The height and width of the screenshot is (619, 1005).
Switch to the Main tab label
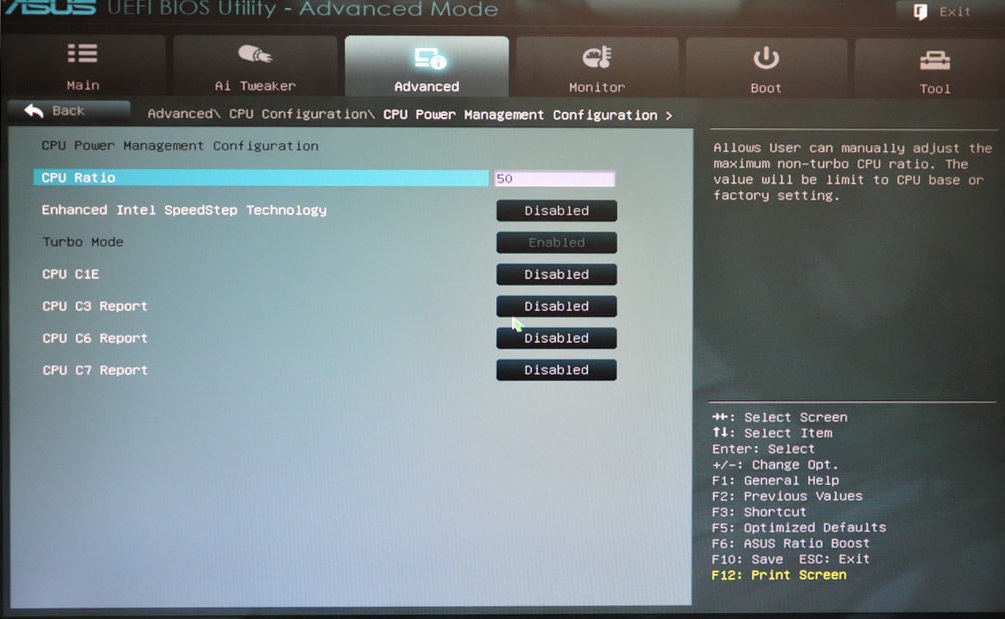[x=83, y=85]
